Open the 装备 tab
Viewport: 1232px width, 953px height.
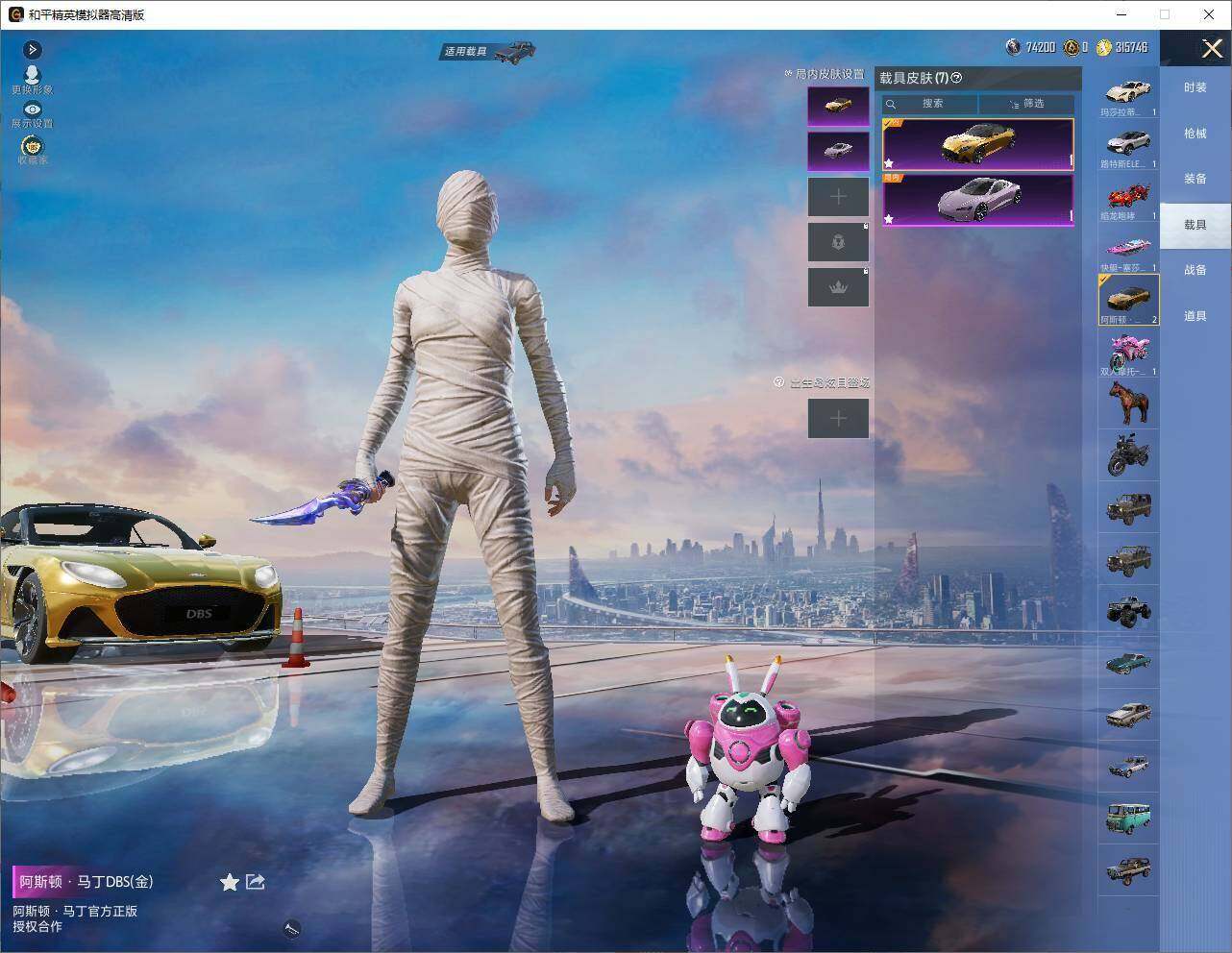coord(1195,179)
